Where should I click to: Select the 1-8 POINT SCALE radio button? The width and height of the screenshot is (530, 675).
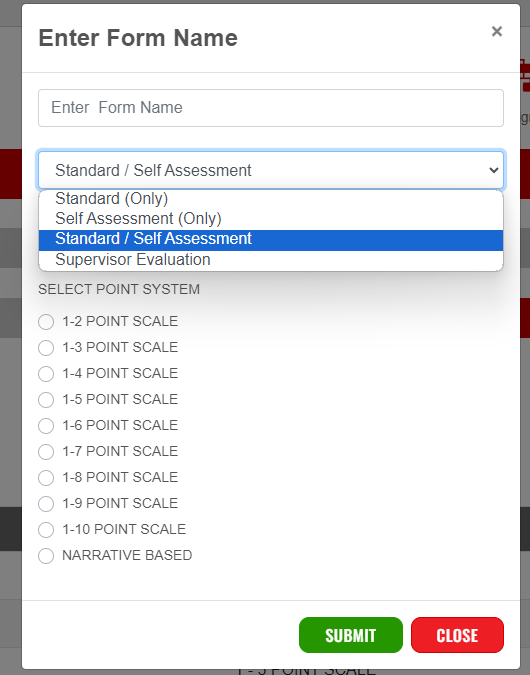click(x=46, y=477)
